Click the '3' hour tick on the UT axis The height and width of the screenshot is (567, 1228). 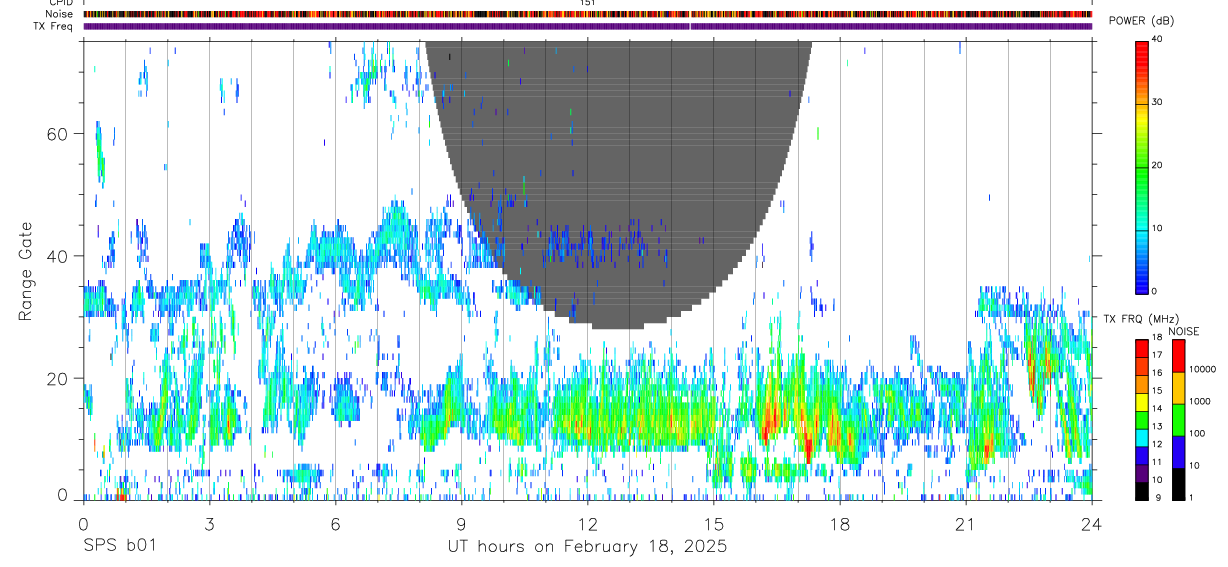(209, 523)
